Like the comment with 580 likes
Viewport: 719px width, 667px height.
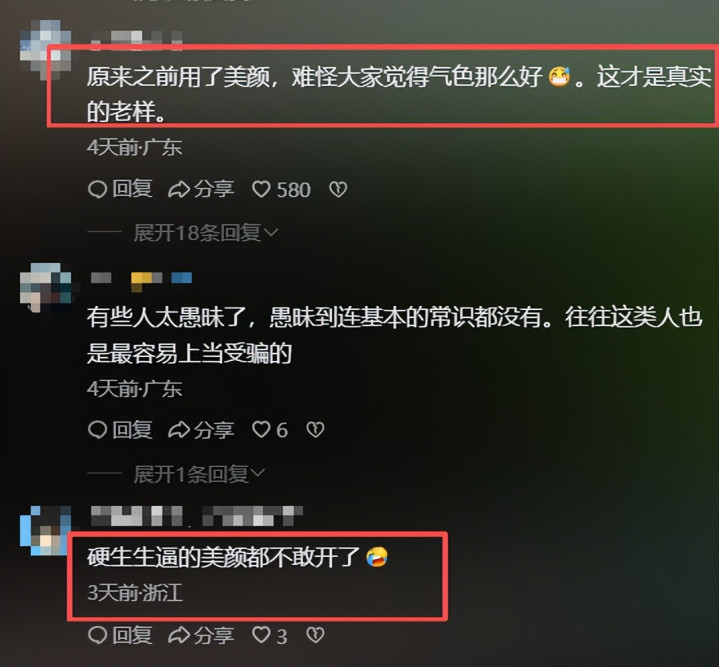click(x=282, y=189)
